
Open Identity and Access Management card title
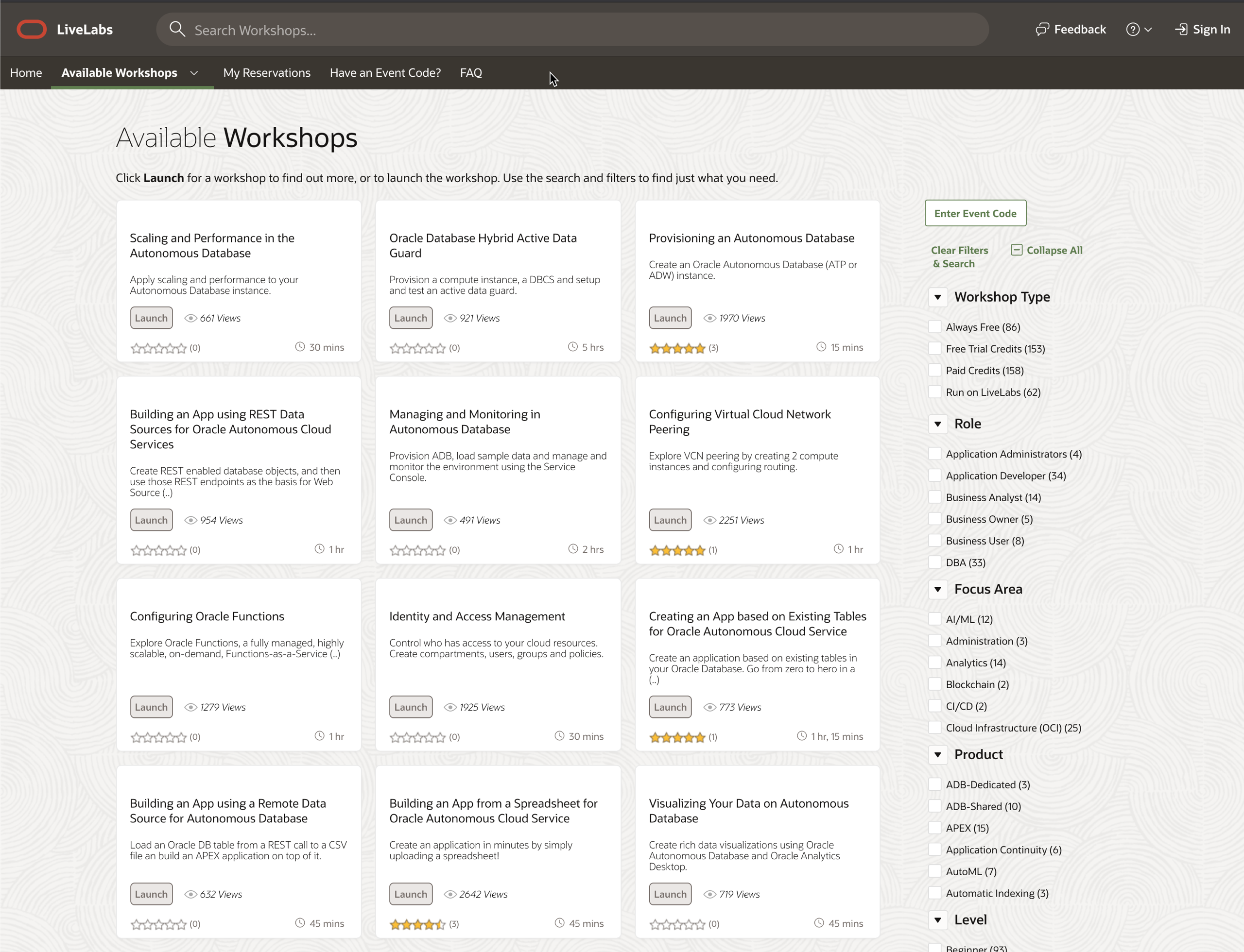(x=477, y=616)
